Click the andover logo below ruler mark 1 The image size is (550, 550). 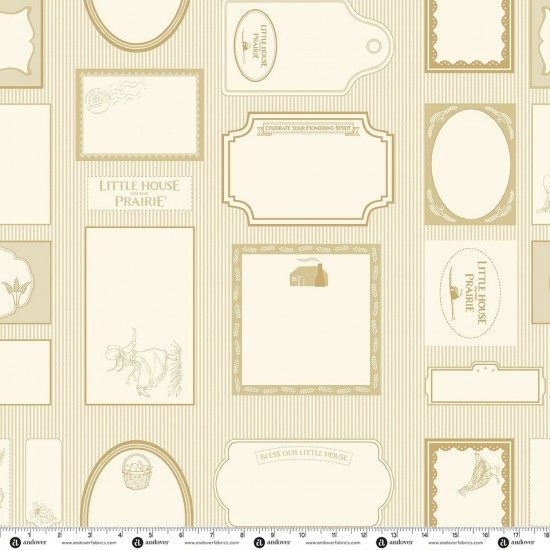pos(29,542)
